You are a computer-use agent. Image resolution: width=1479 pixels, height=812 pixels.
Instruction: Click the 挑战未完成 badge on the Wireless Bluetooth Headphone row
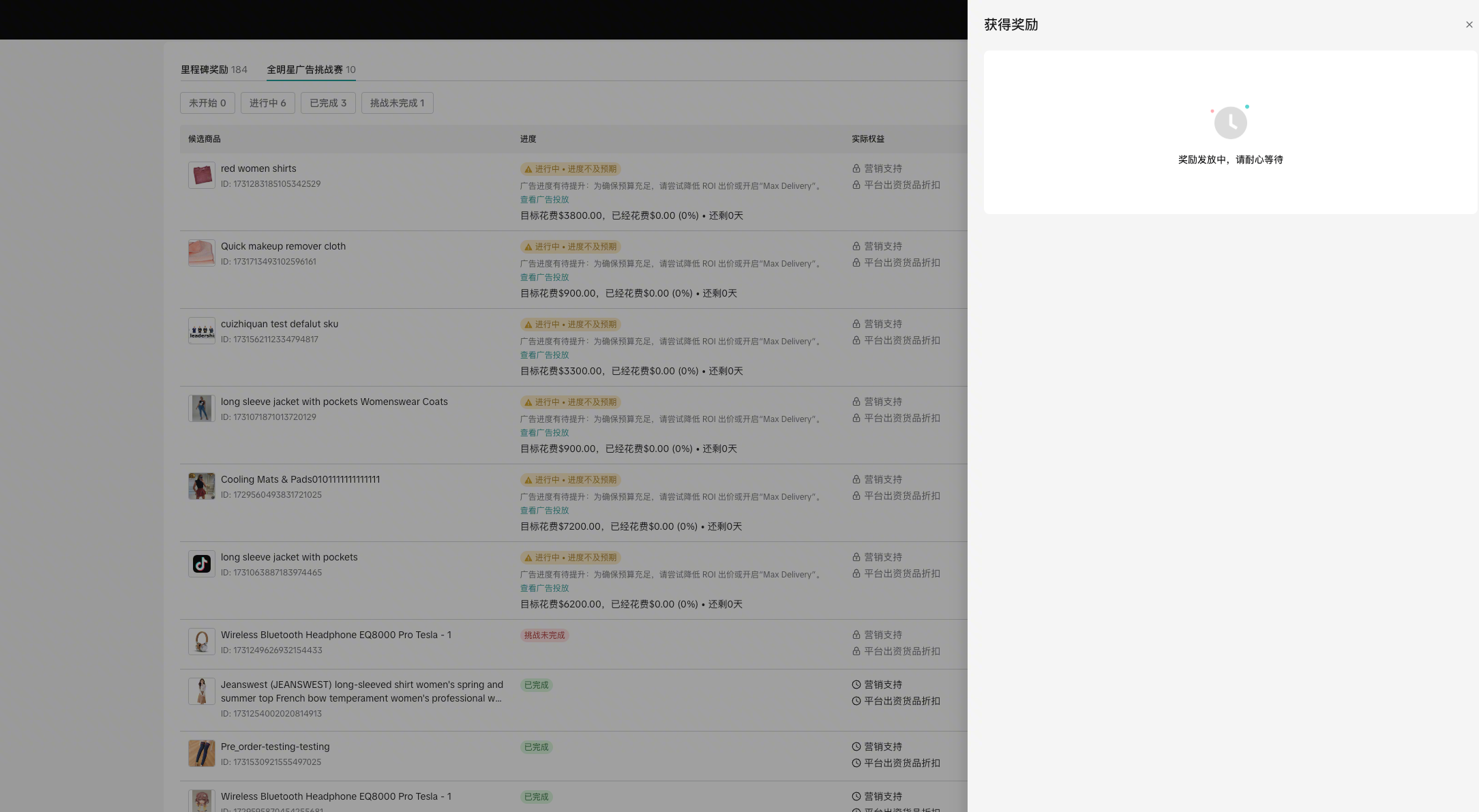click(x=544, y=635)
